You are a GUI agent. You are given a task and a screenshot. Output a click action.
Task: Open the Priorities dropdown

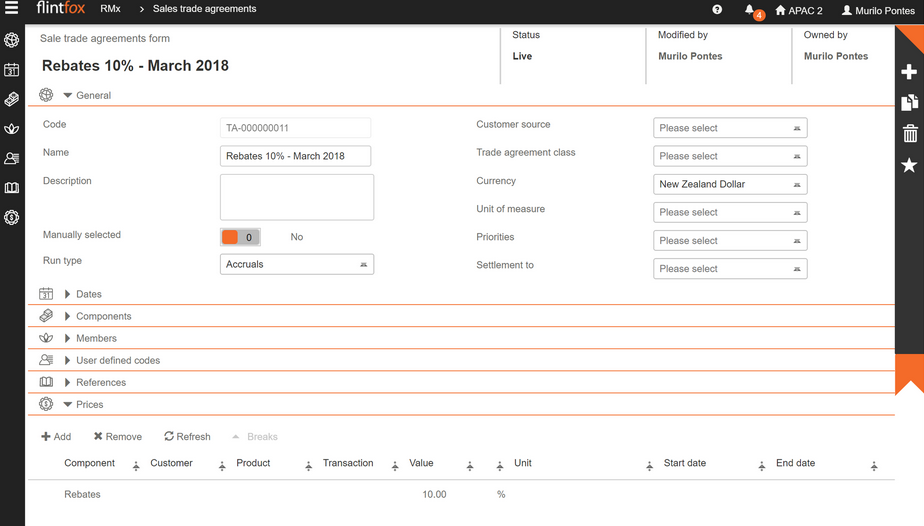tap(730, 240)
